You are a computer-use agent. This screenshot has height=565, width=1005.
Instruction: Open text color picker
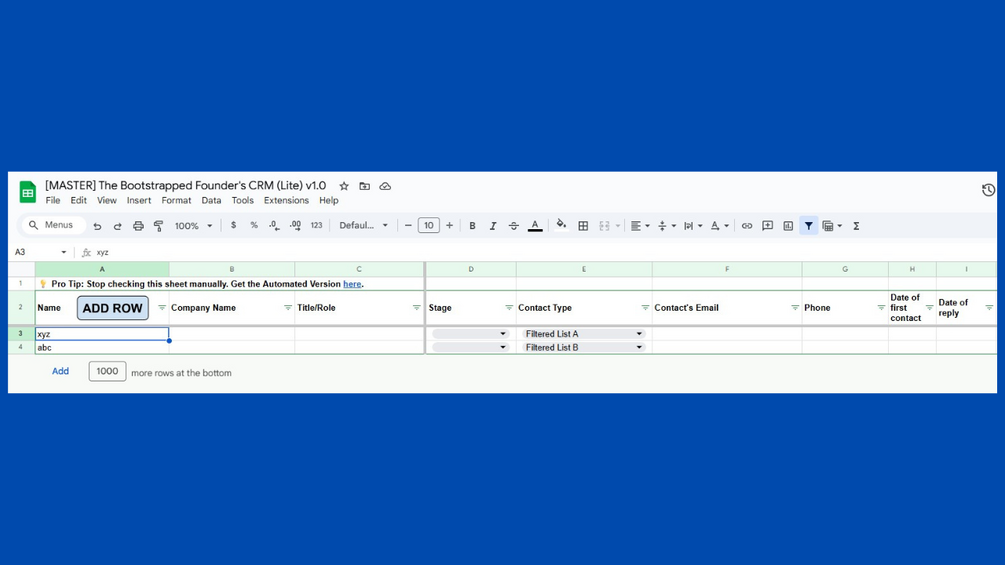click(535, 226)
